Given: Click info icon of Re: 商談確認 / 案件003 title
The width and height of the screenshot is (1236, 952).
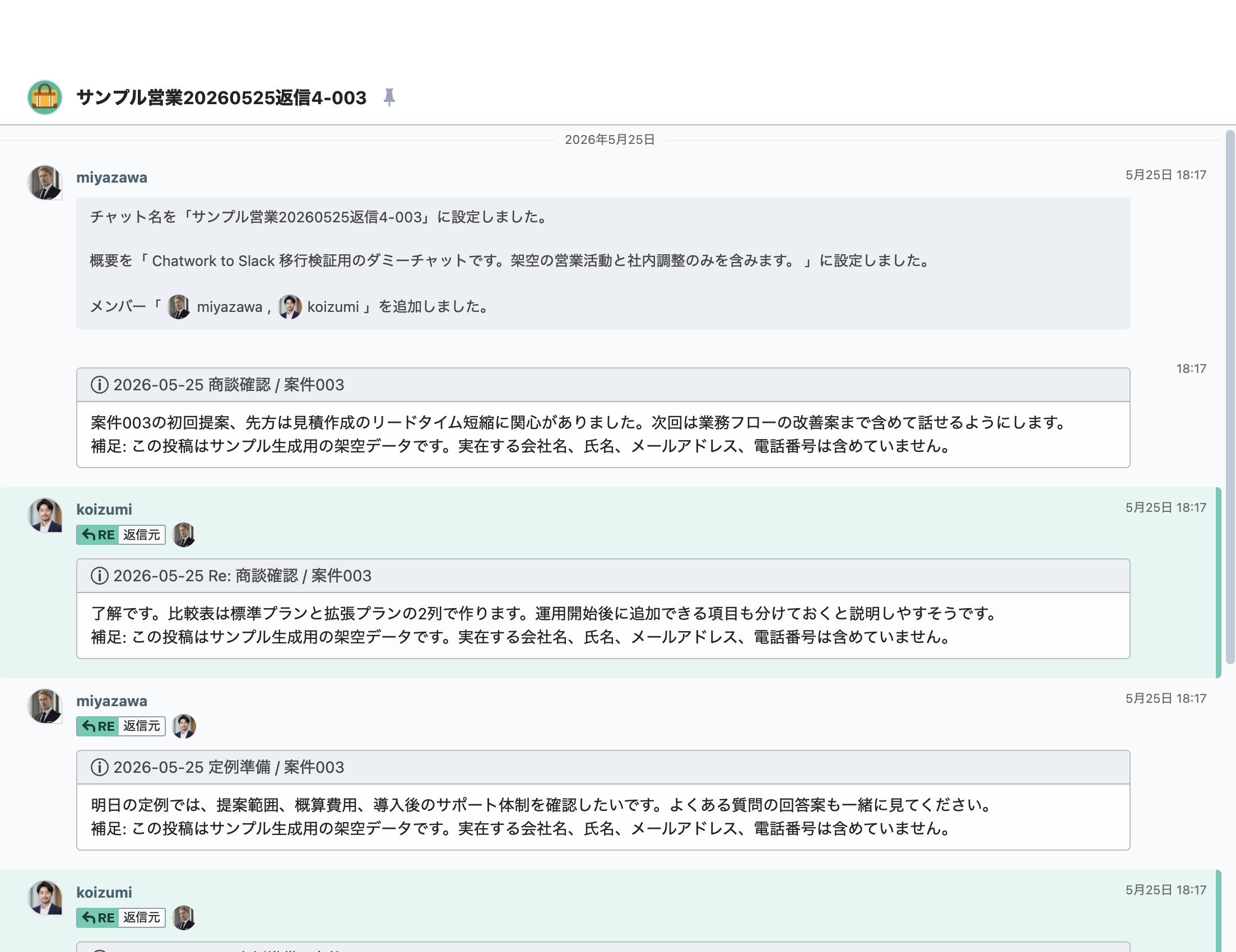Looking at the screenshot, I should click(x=100, y=576).
